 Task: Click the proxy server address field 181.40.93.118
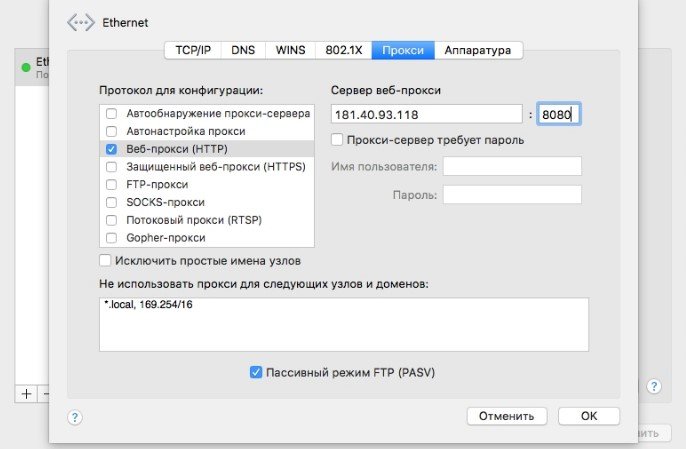click(x=427, y=114)
